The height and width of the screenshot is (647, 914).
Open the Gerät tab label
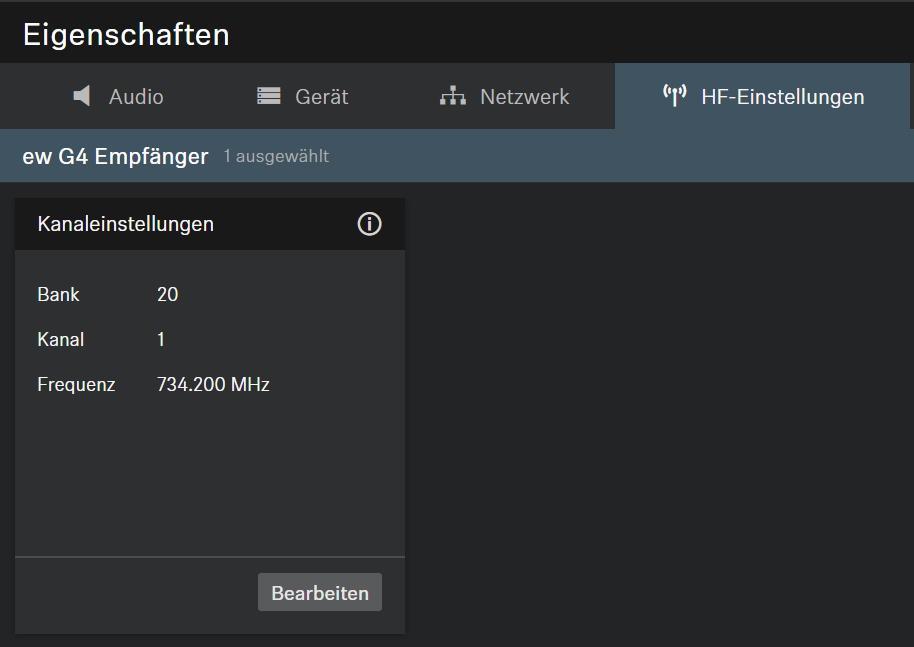click(x=321, y=97)
